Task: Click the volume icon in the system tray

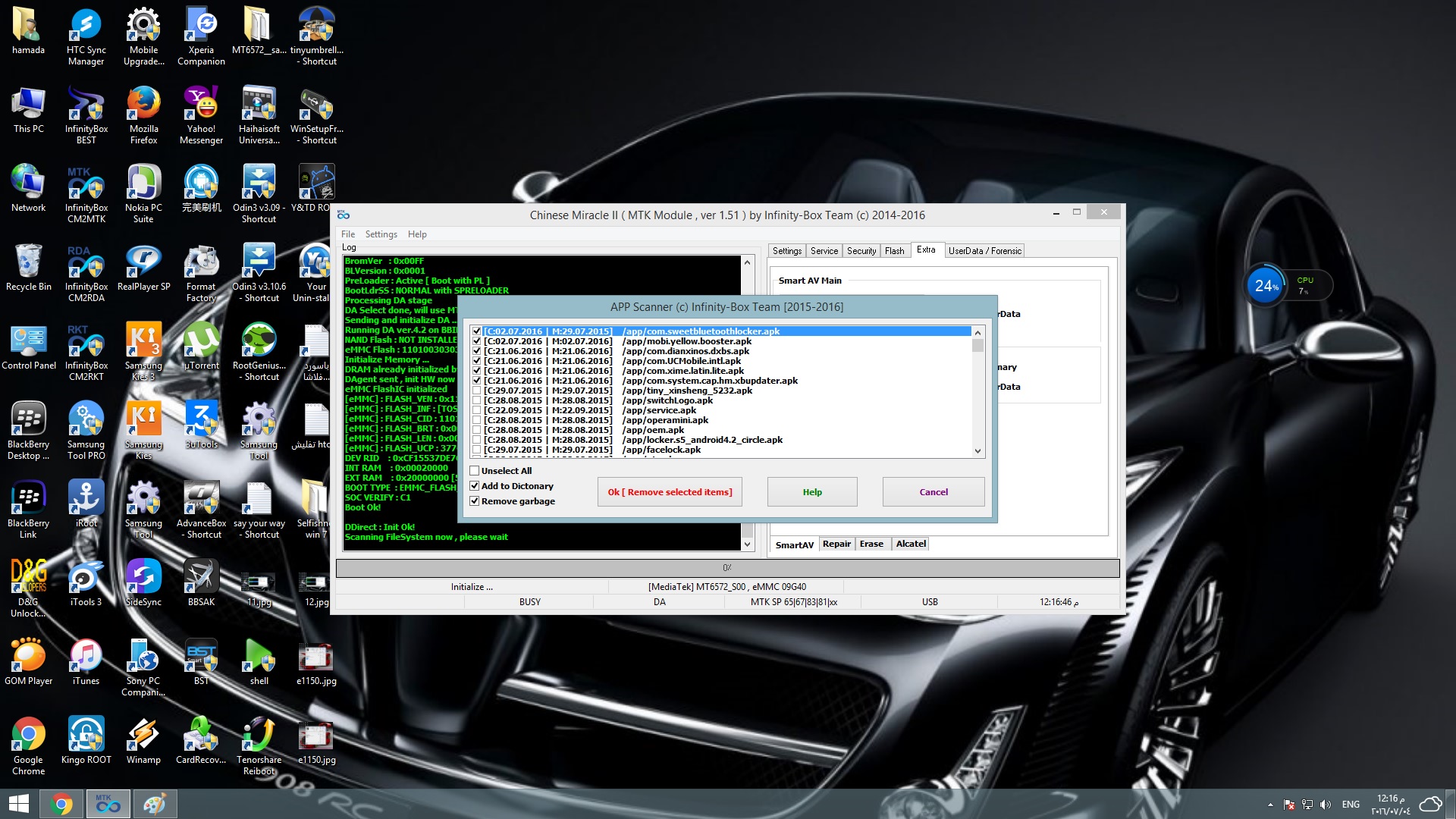Action: (1326, 805)
